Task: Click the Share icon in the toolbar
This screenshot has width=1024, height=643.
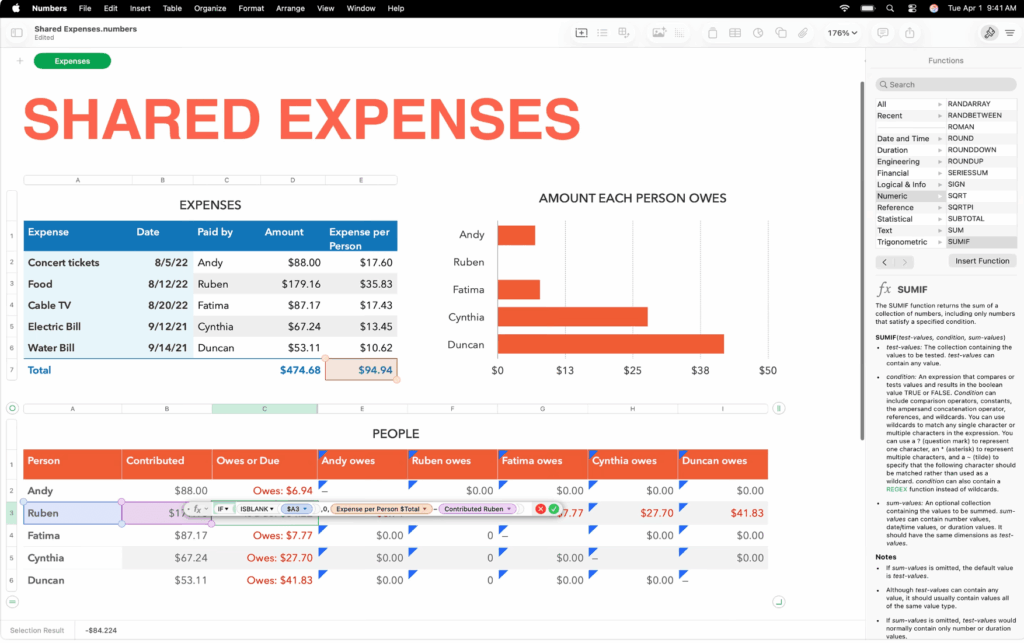Action: [x=910, y=33]
